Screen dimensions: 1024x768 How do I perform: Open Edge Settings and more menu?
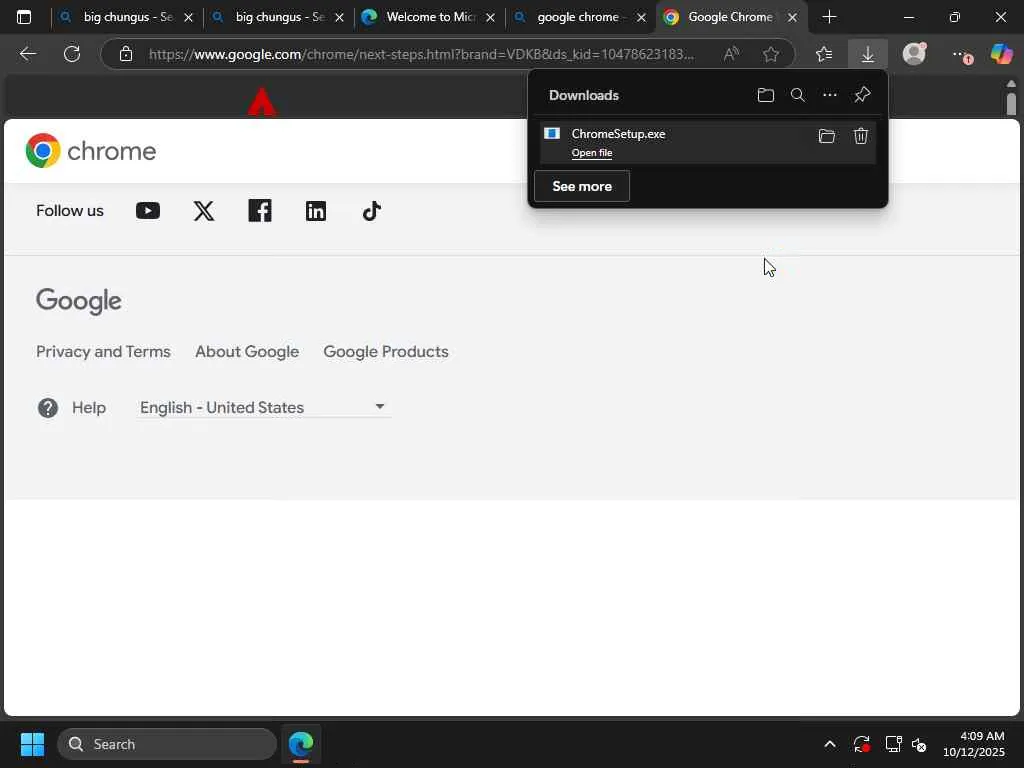point(960,55)
